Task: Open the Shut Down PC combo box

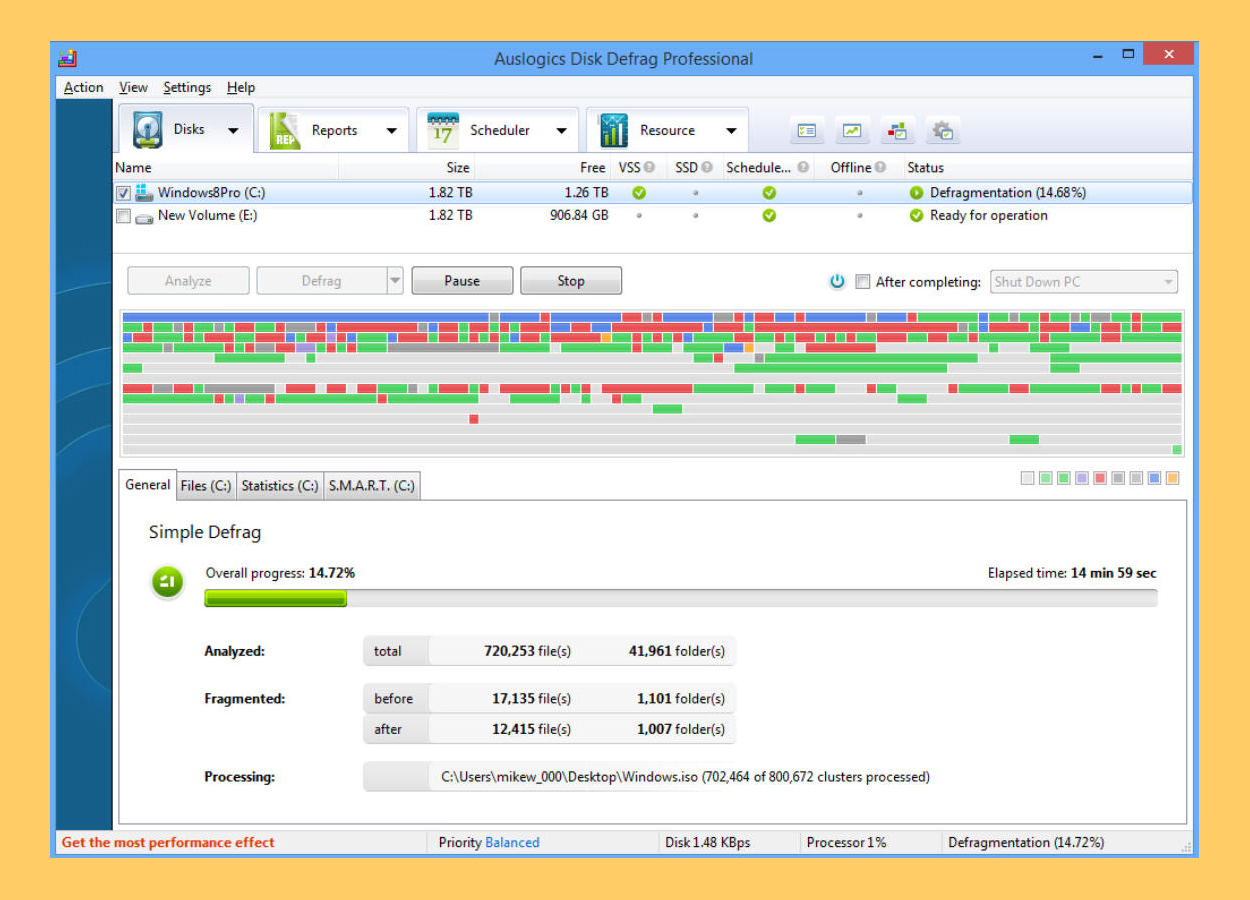Action: coord(1084,282)
